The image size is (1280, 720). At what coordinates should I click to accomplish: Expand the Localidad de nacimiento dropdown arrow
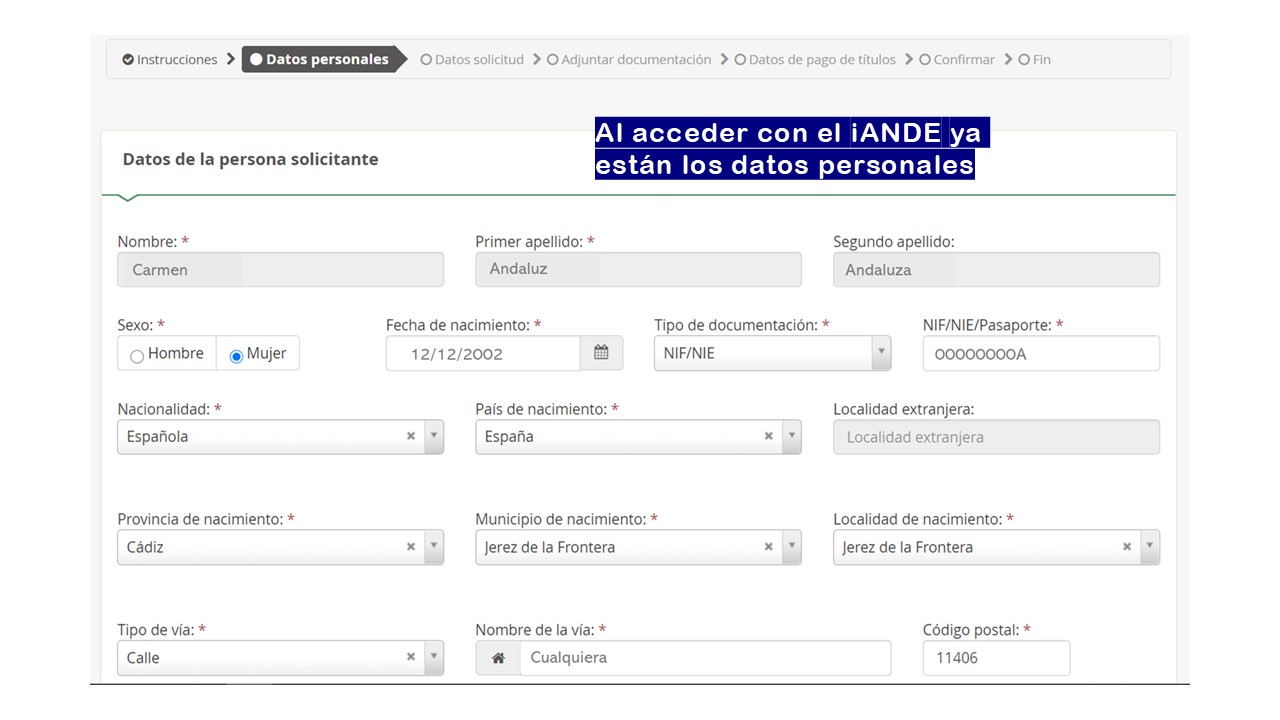[1150, 547]
